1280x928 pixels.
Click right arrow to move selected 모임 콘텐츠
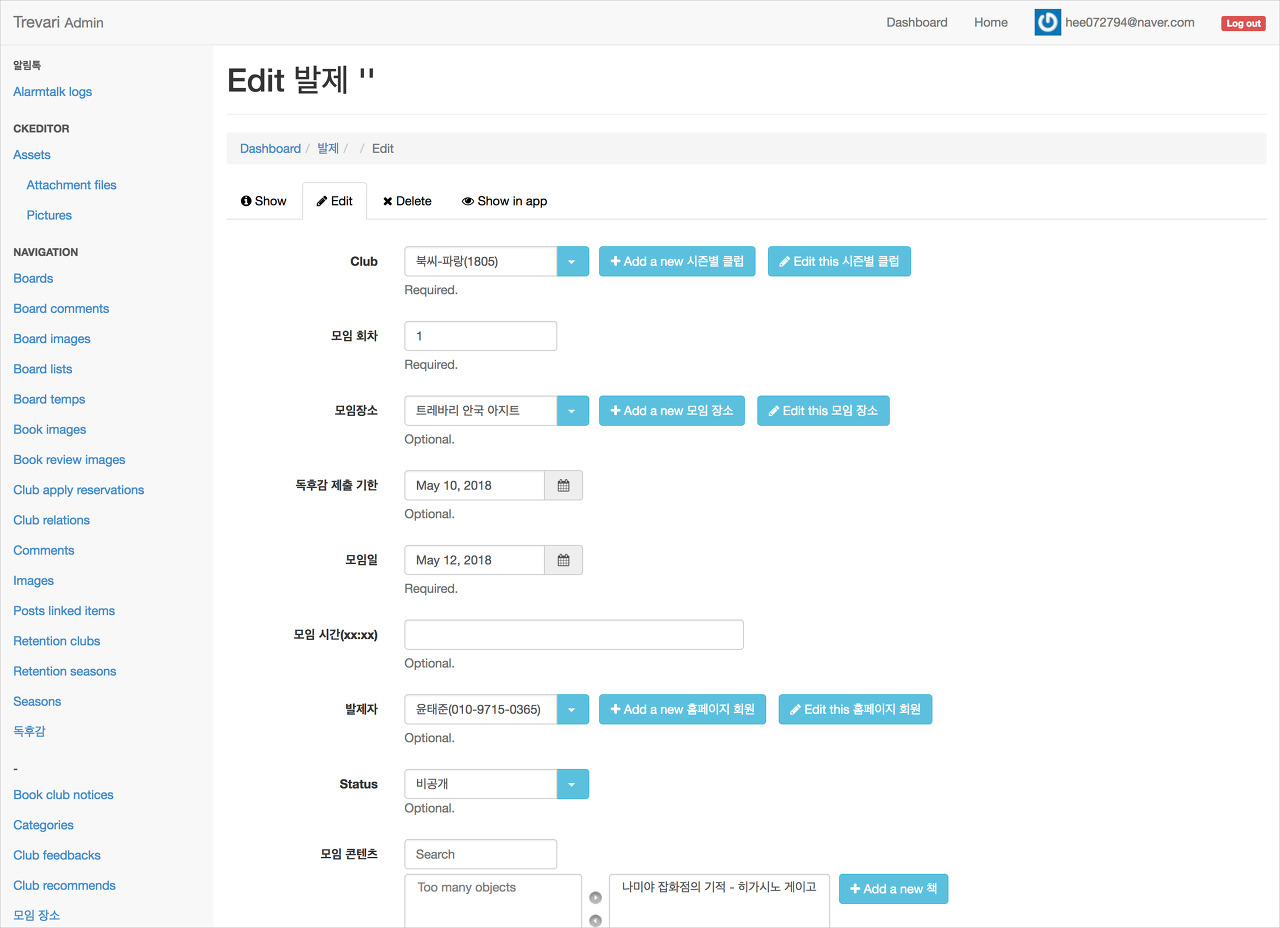[595, 898]
